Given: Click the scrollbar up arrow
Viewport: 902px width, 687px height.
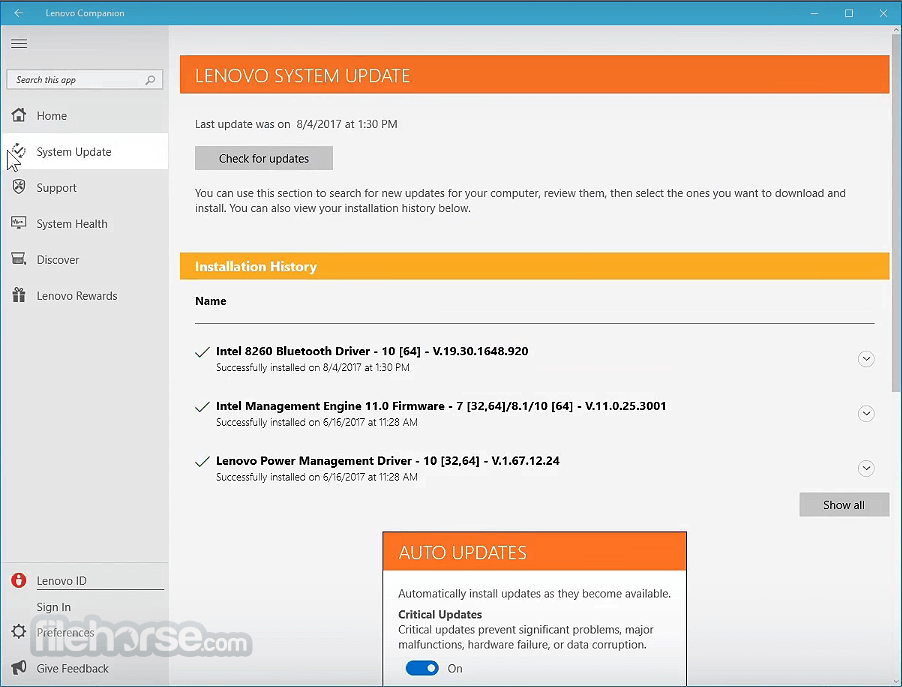Looking at the screenshot, I should (896, 30).
